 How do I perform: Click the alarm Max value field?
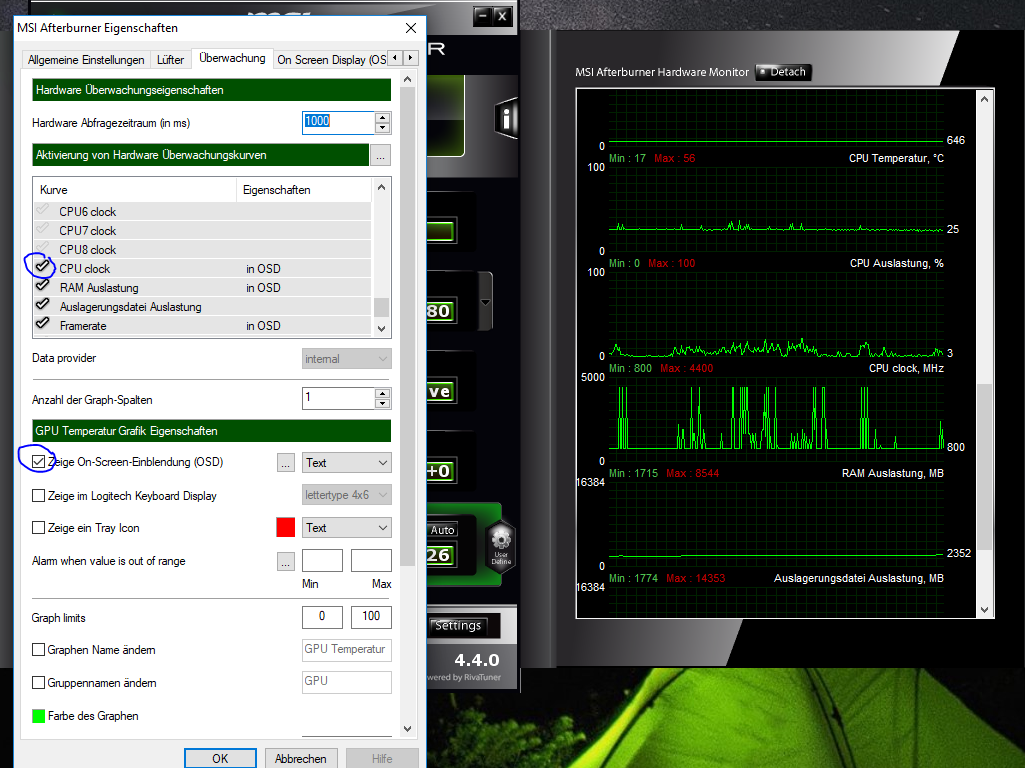[x=371, y=561]
